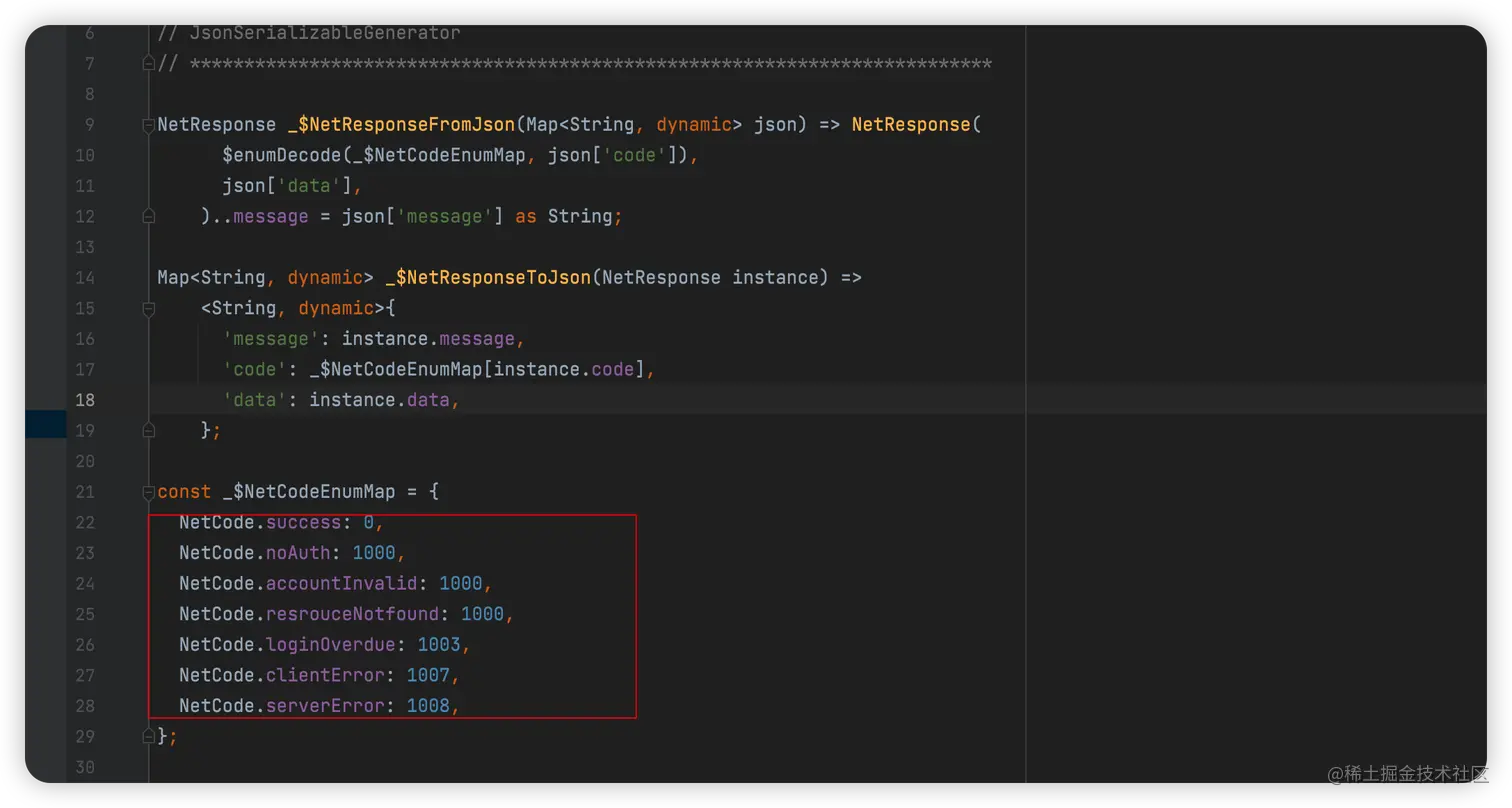Toggle the fold end marker at line 19

(x=149, y=430)
